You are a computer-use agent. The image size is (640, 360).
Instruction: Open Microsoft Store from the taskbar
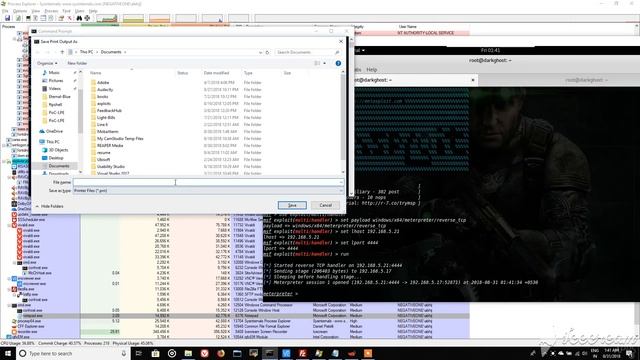(x=156, y=353)
